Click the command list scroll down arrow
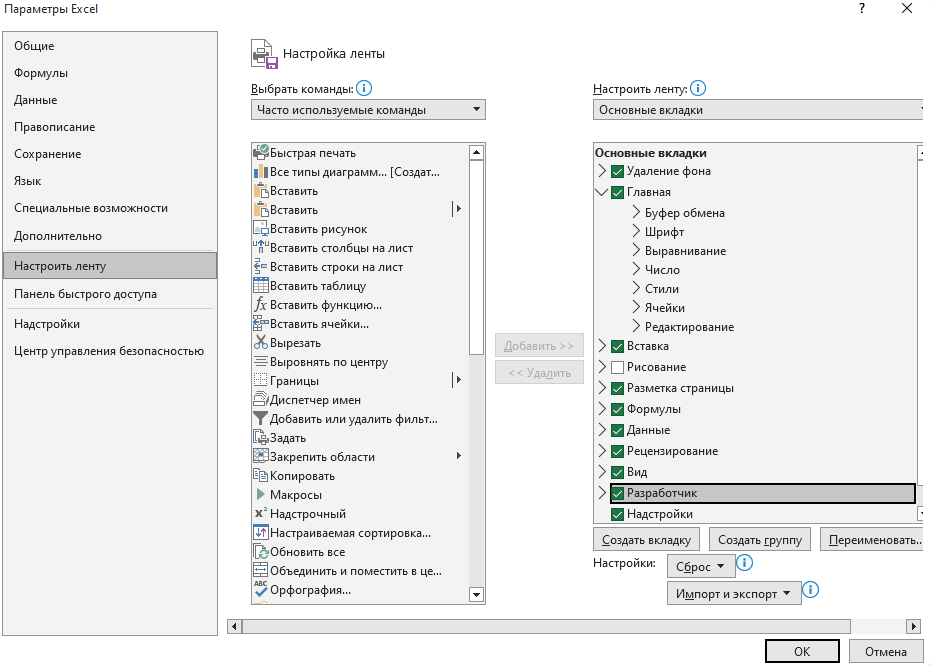Viewport: 930px width, 665px height. click(x=476, y=594)
